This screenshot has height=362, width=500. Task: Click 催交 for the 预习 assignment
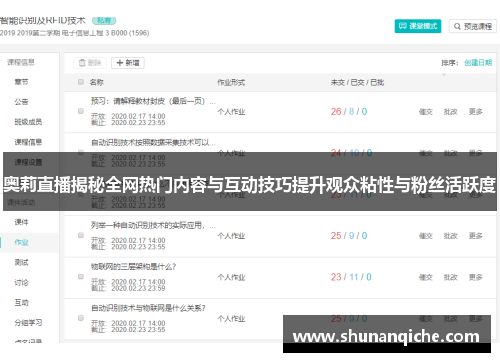click(x=426, y=112)
